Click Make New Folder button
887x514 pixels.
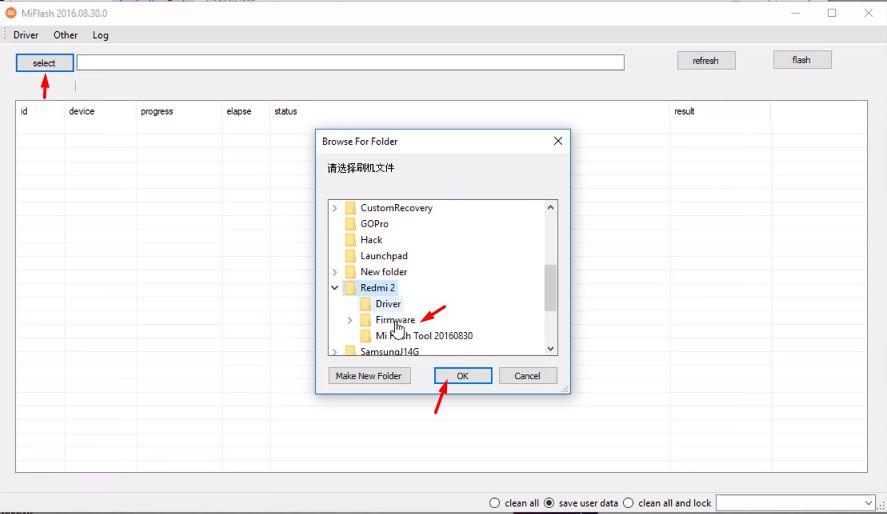[x=369, y=375]
